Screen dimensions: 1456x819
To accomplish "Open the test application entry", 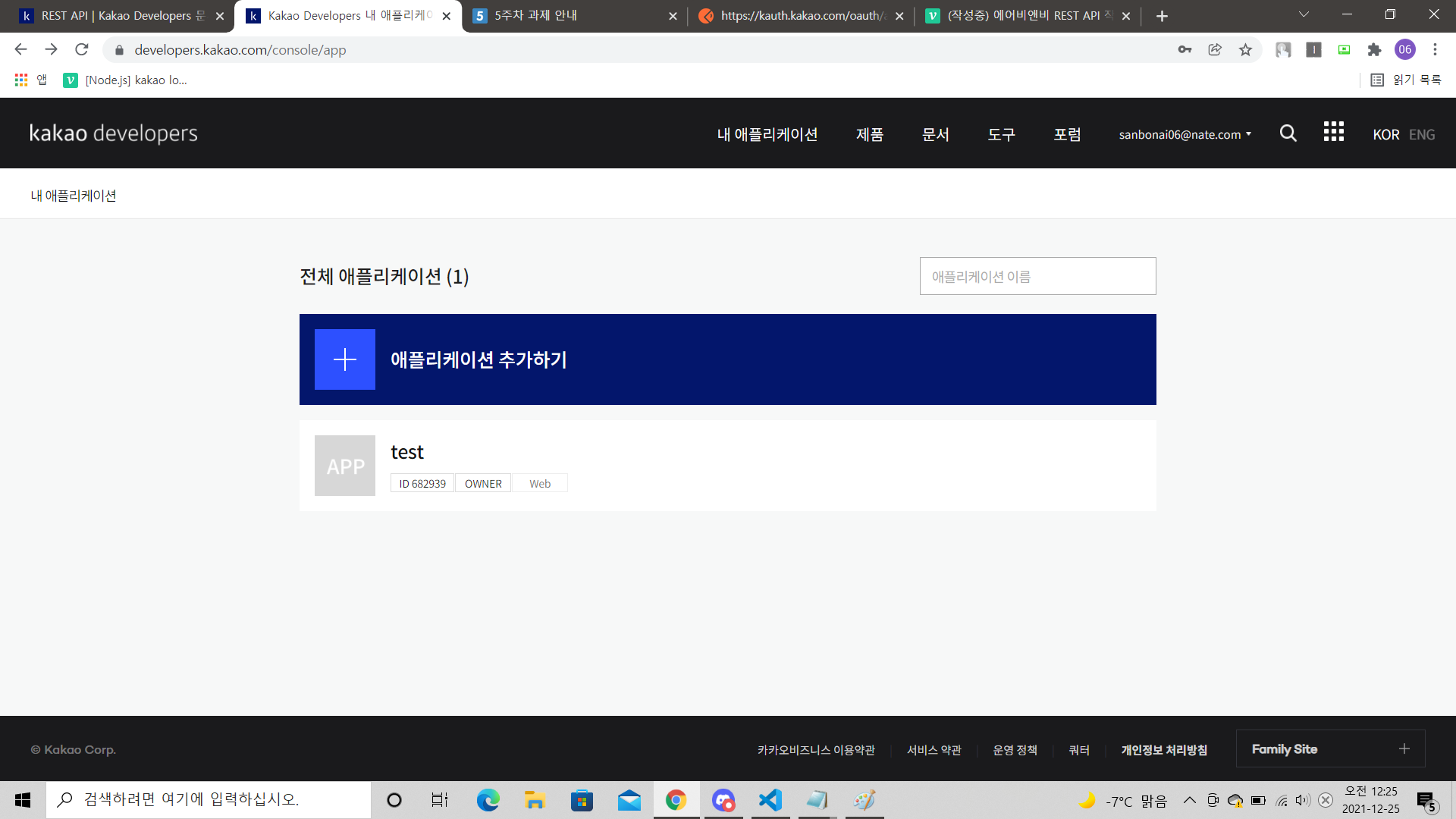I will 407,452.
